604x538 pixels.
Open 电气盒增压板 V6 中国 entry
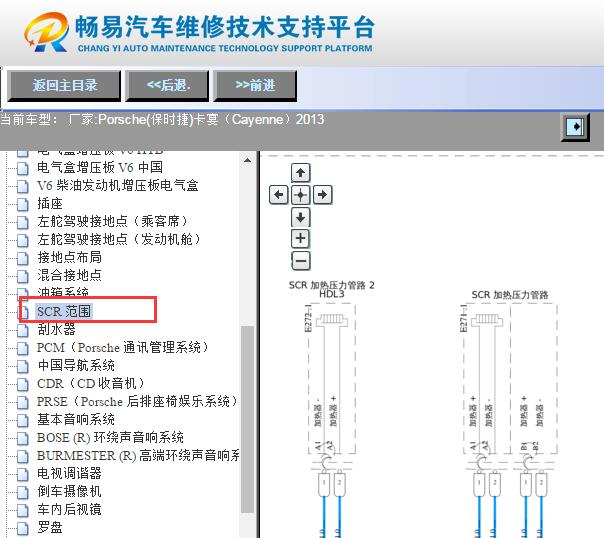[x=100, y=168]
